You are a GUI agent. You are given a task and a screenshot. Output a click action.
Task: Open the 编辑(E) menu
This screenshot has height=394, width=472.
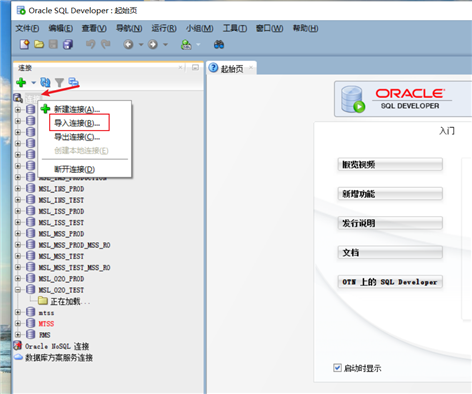(61, 29)
